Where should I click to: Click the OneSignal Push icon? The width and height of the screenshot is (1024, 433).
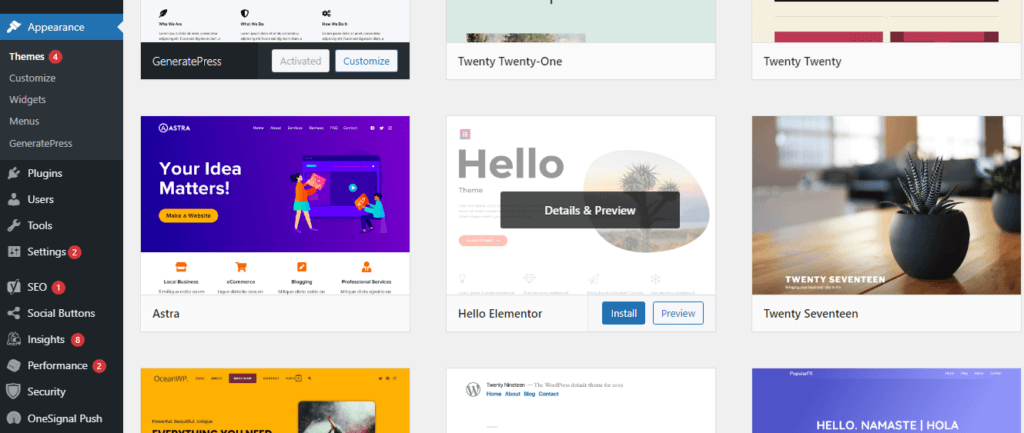click(x=14, y=418)
